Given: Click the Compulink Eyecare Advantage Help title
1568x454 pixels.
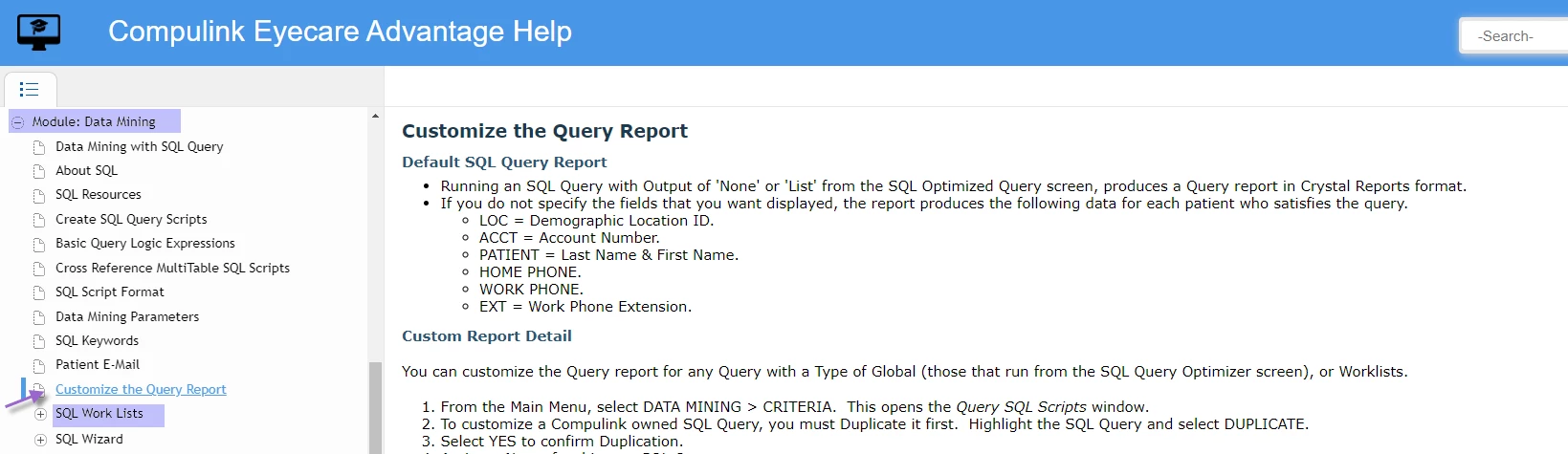Looking at the screenshot, I should click(340, 32).
